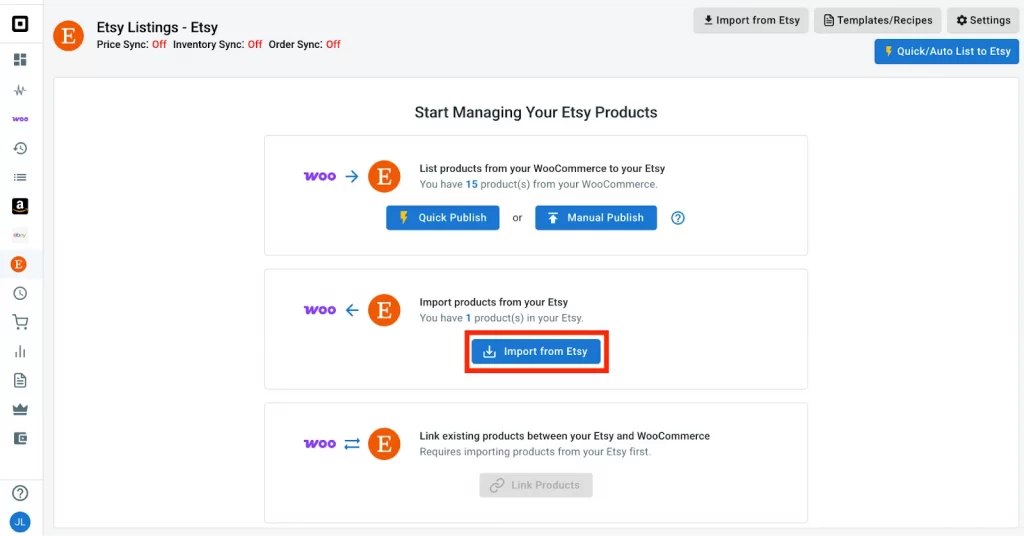Open the app logo at sidebar top

tap(20, 24)
